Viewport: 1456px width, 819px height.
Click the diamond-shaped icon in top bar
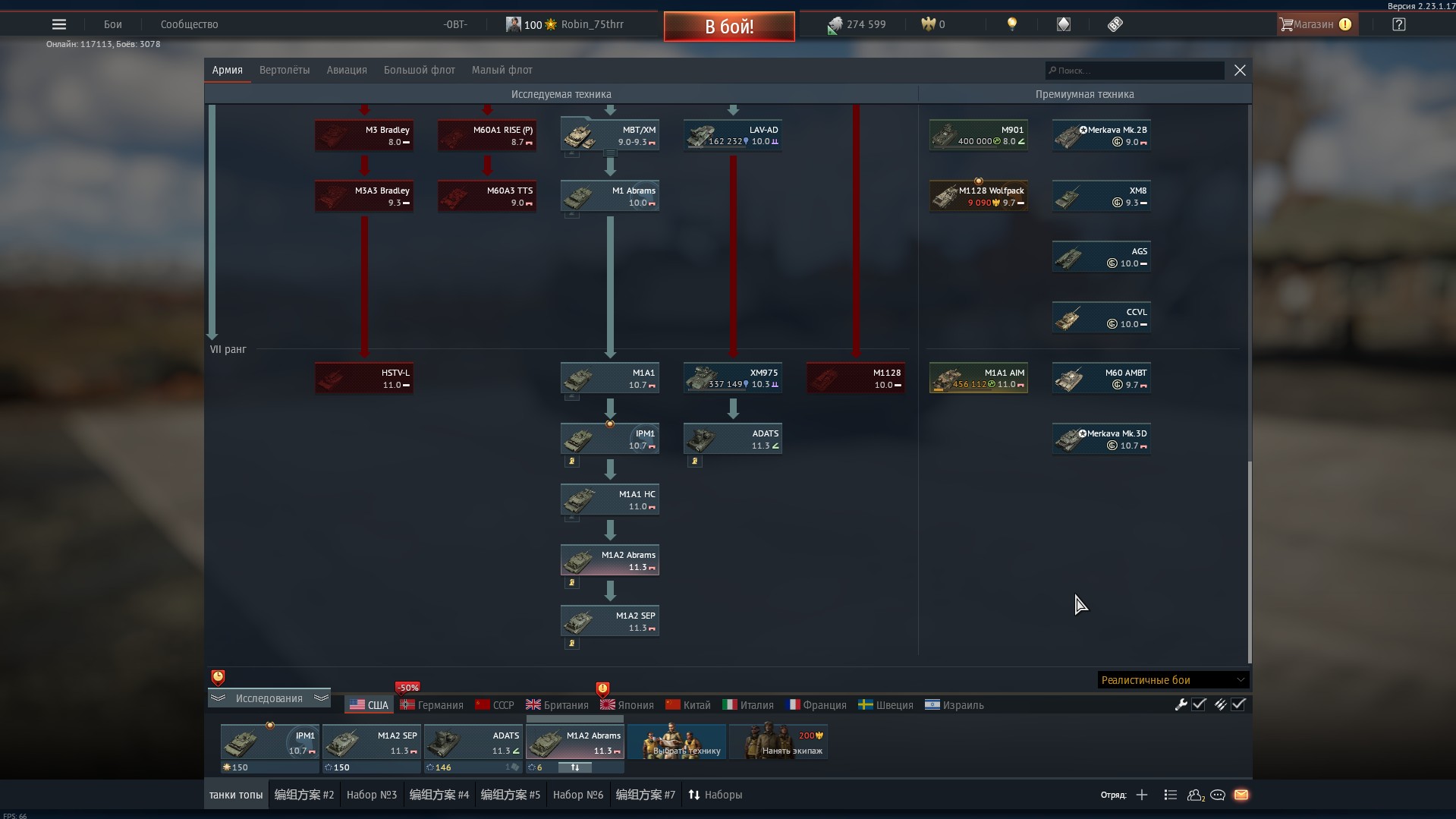pyautogui.click(x=1064, y=24)
